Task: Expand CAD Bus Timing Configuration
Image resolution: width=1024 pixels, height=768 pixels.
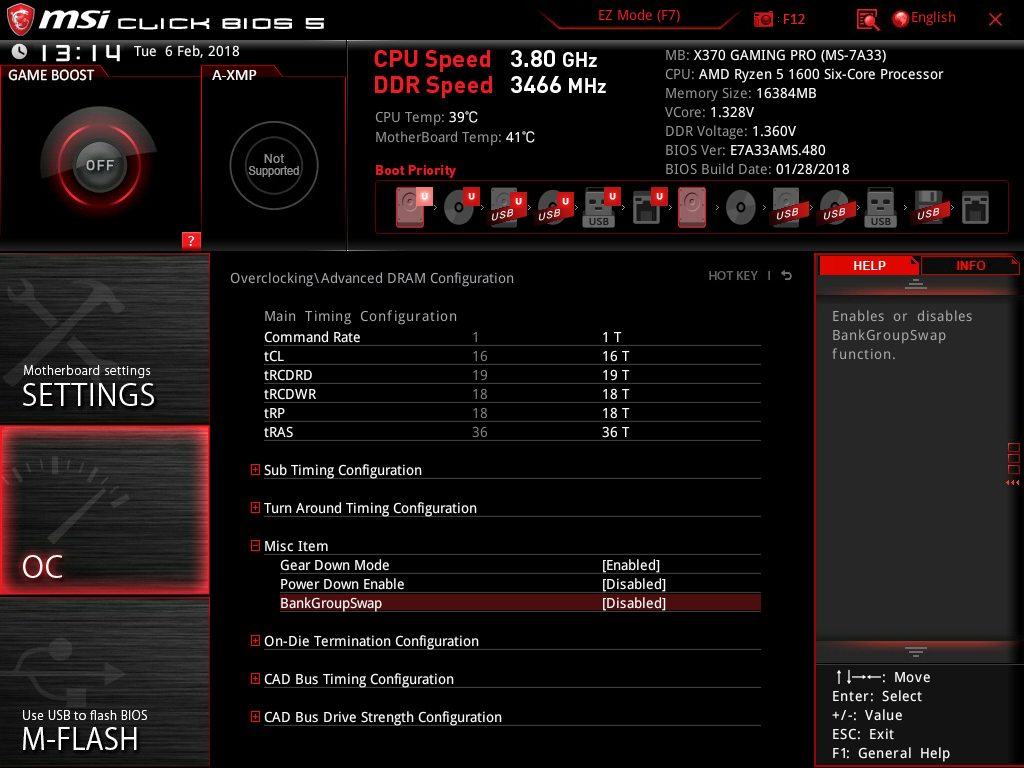Action: pyautogui.click(x=255, y=679)
